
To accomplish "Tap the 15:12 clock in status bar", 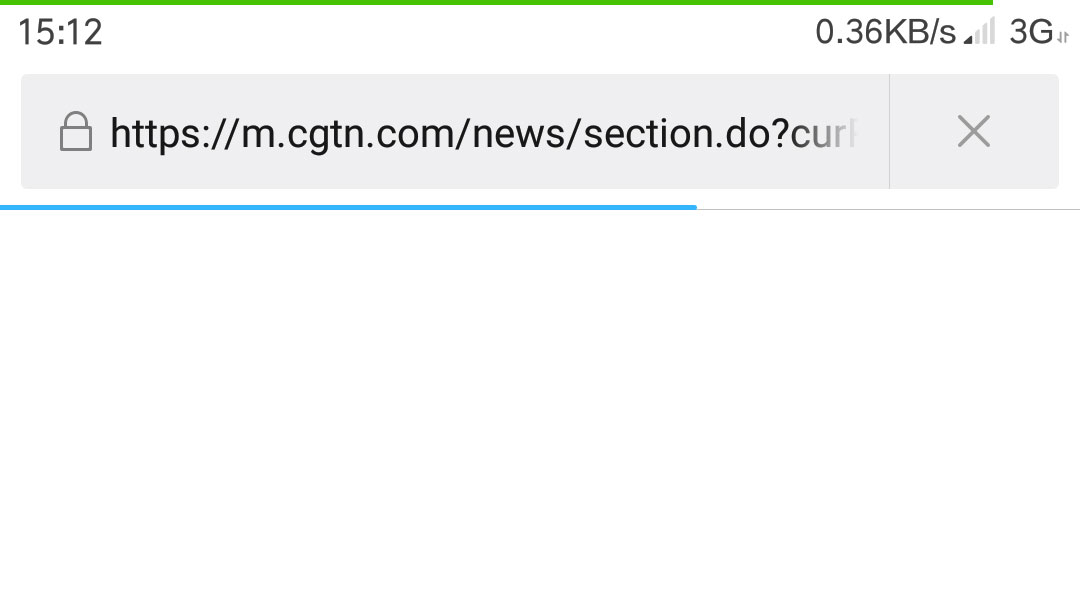I will tap(60, 32).
